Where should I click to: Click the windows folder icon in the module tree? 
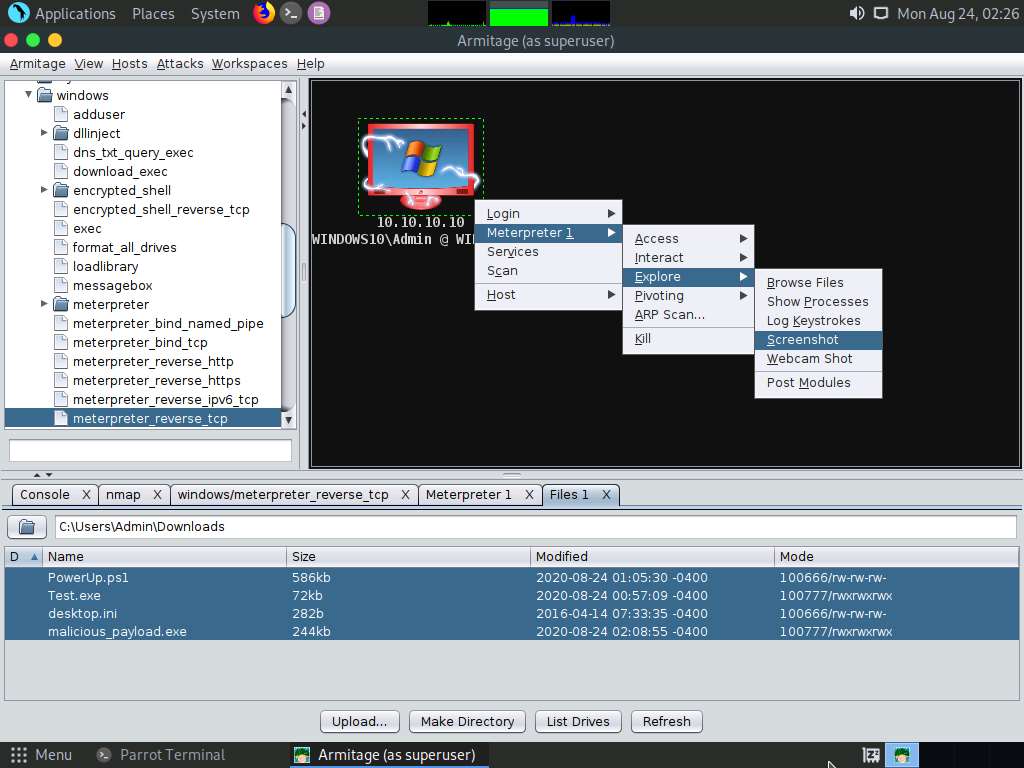pyautogui.click(x=45, y=95)
